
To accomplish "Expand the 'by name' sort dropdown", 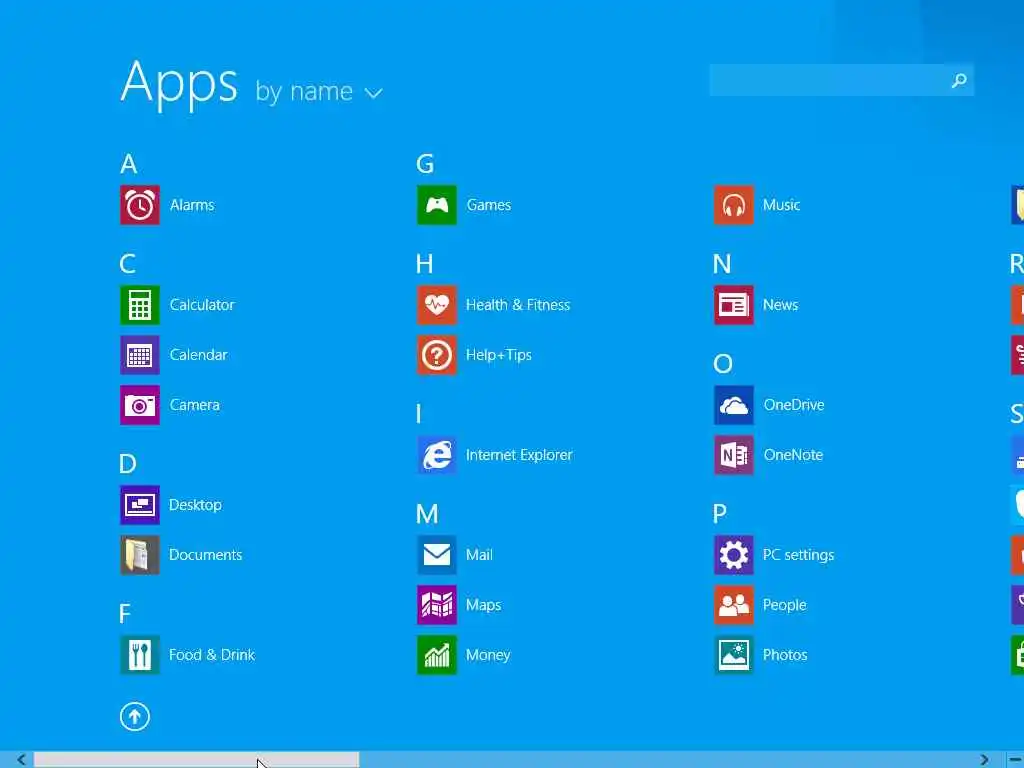I will click(x=319, y=91).
